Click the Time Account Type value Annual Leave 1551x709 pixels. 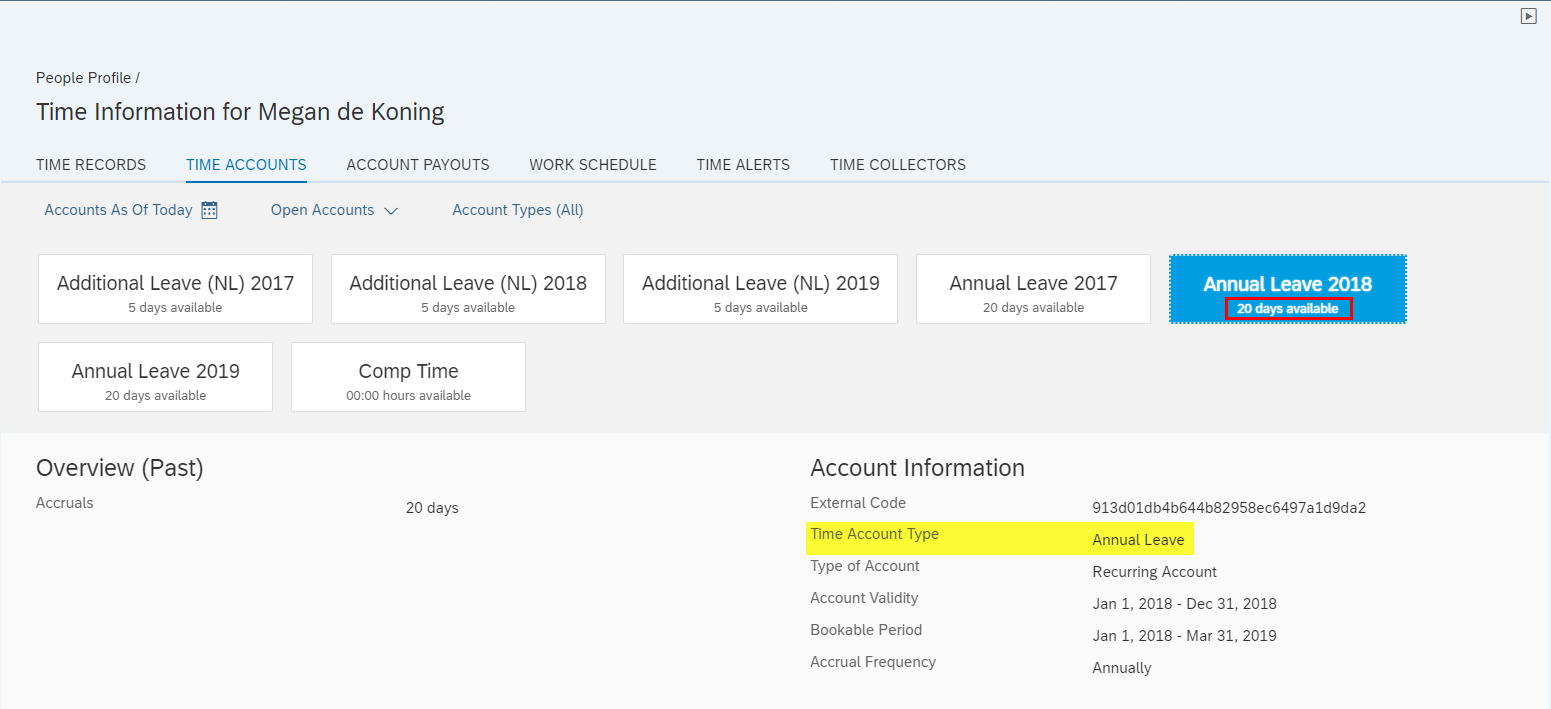coord(1138,540)
